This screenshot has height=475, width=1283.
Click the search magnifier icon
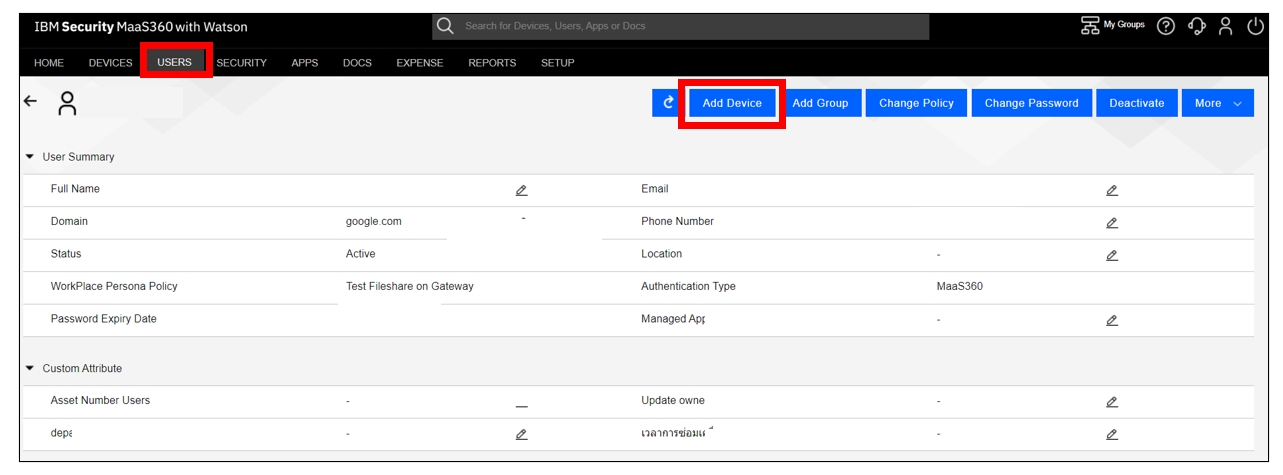click(x=446, y=26)
